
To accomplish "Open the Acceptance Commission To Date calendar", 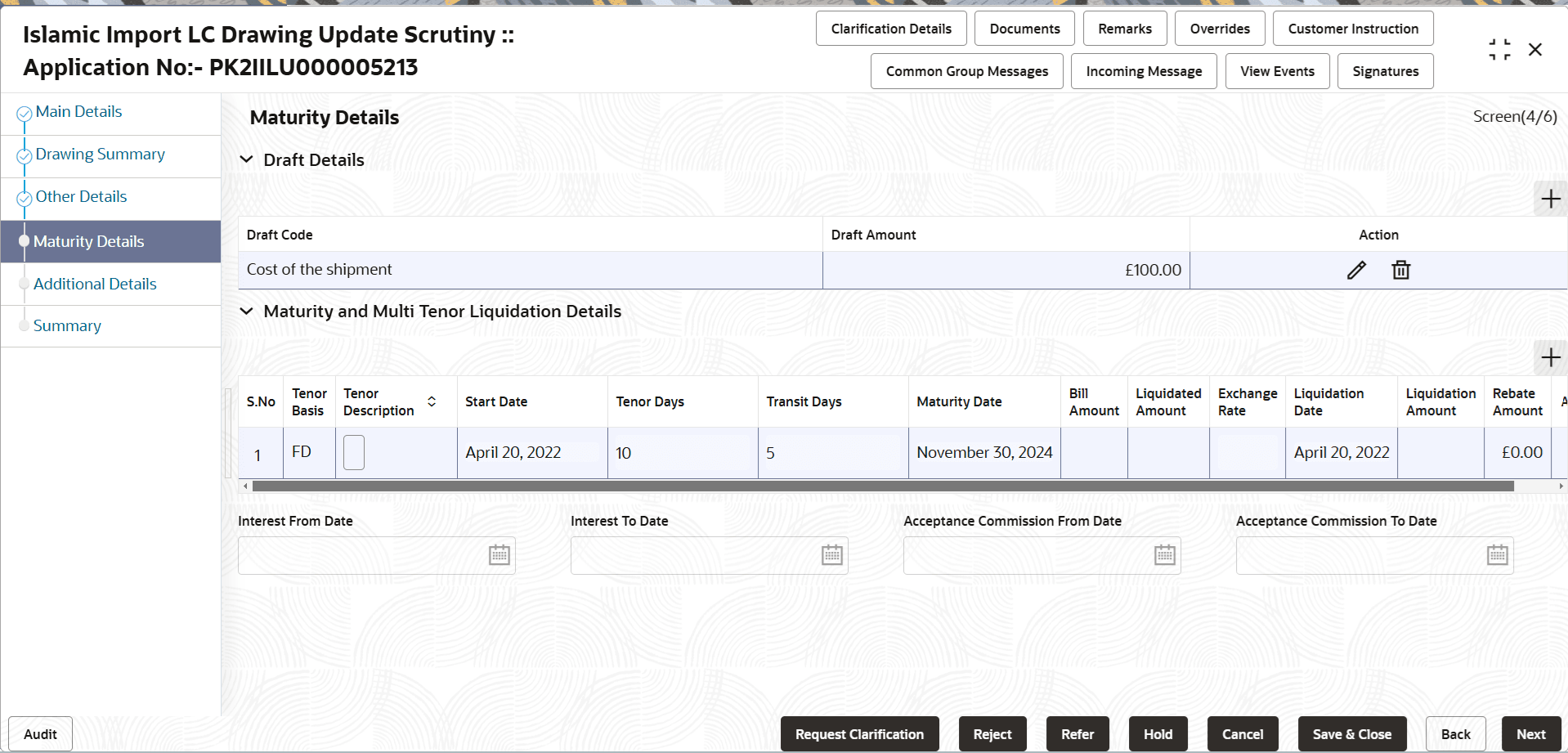I will coord(1496,554).
